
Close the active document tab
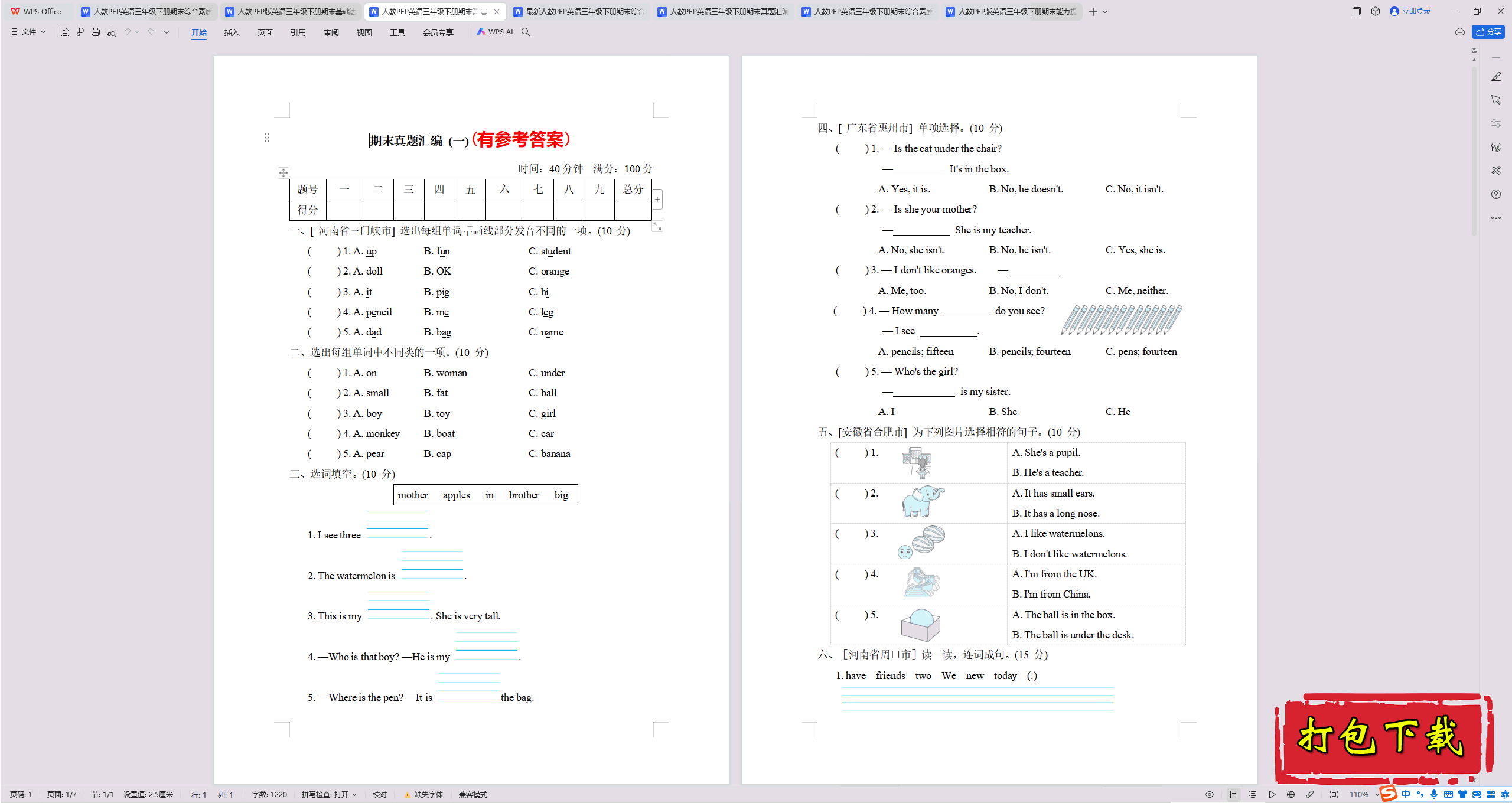497,12
